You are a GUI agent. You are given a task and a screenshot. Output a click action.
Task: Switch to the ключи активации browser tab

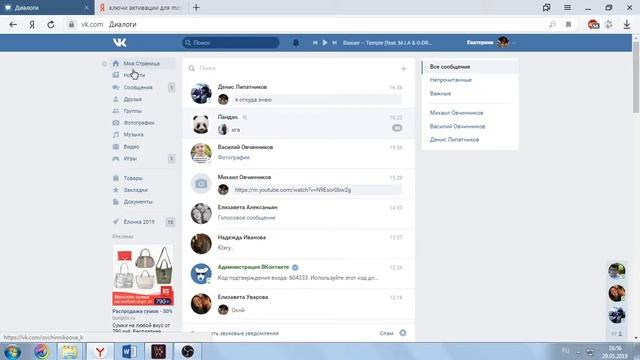[x=141, y=7]
